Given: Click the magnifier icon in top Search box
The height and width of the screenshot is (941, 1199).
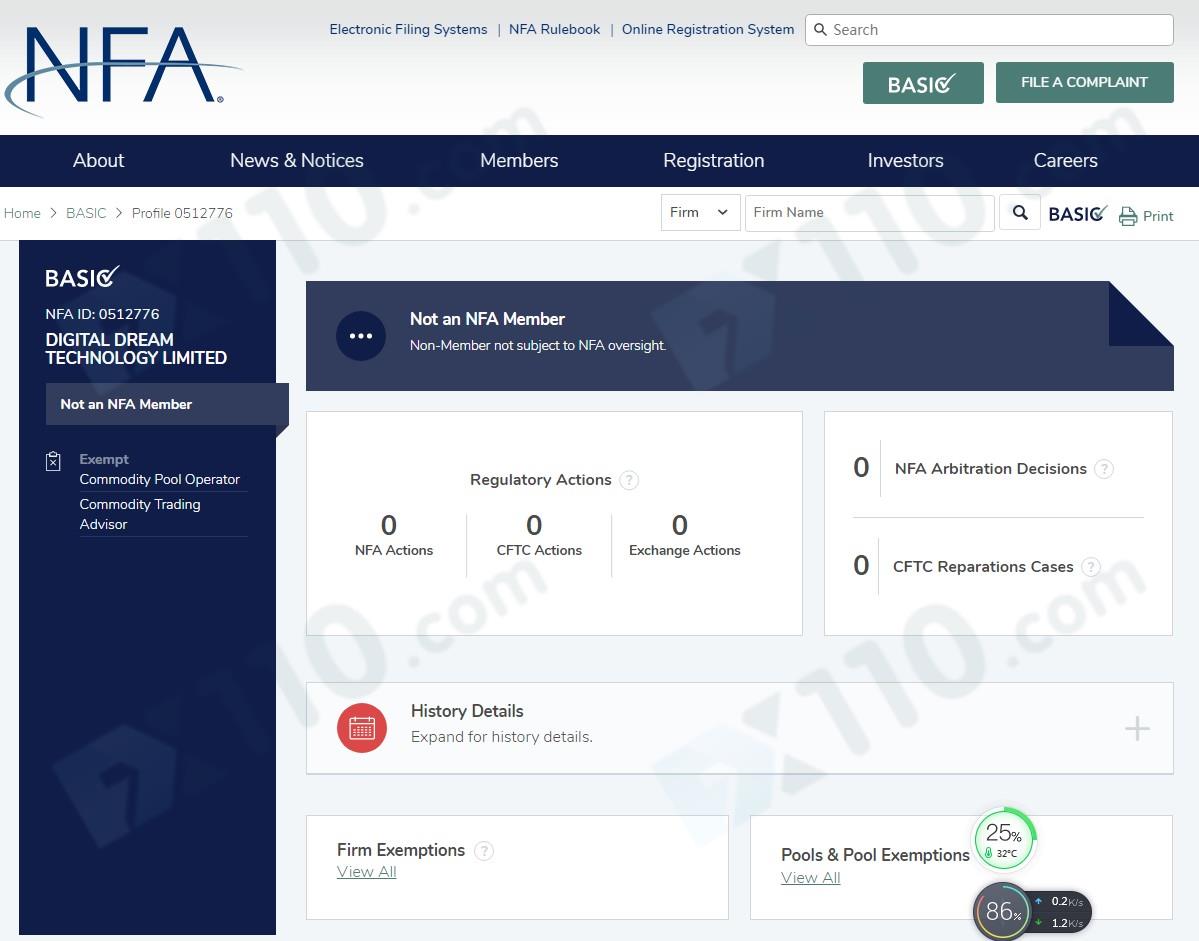Looking at the screenshot, I should pyautogui.click(x=820, y=30).
